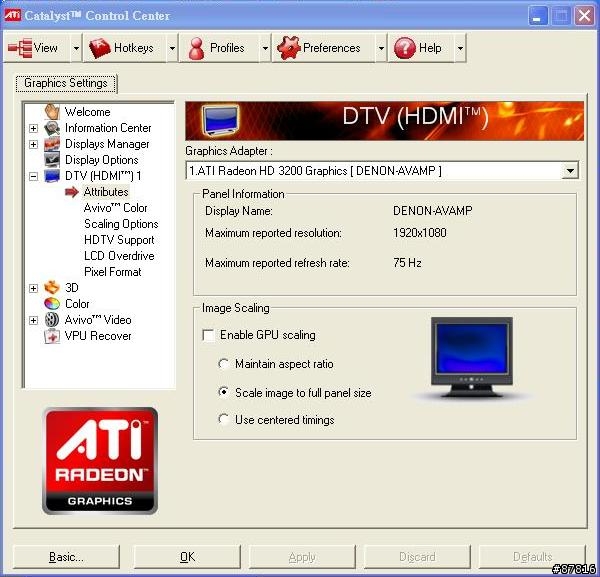This screenshot has width=600, height=577.
Task: Expand the Avivo Video node
Action: tap(34, 320)
